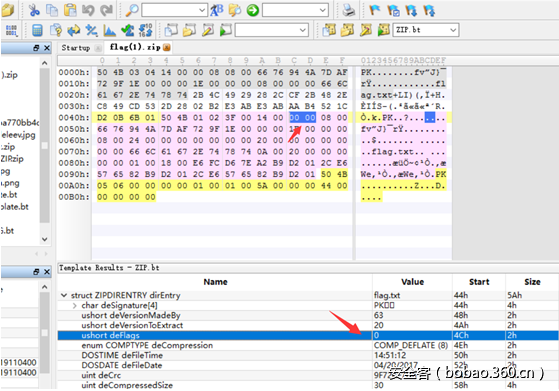Click the Name column header

[215, 282]
